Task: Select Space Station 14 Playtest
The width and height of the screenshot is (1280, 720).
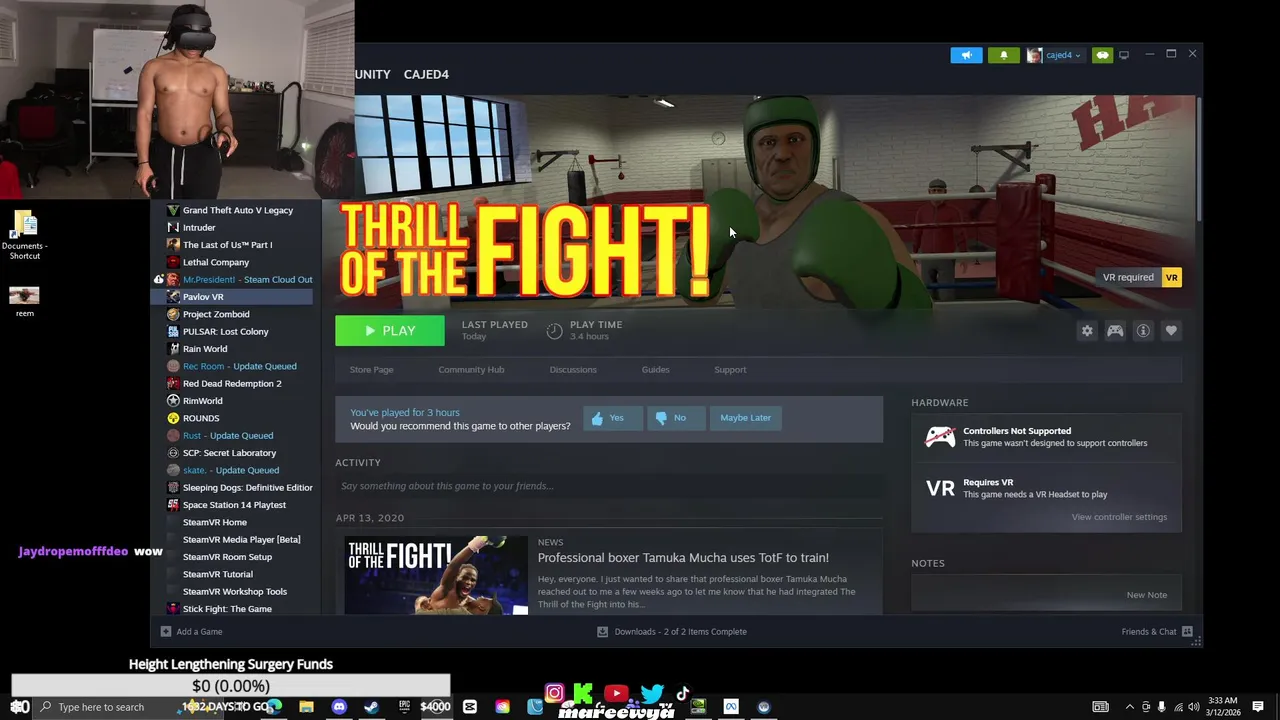Action: 234,505
